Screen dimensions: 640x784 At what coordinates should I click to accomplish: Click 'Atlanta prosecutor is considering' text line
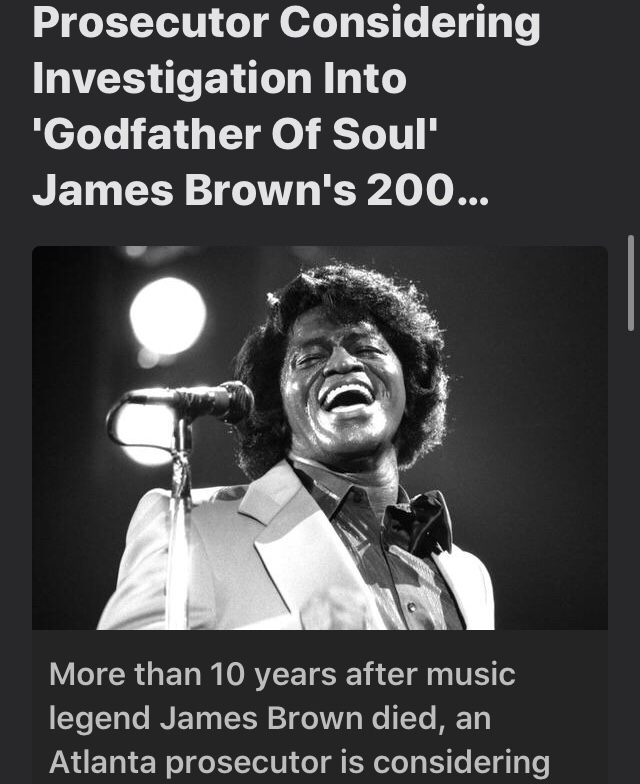tap(300, 762)
